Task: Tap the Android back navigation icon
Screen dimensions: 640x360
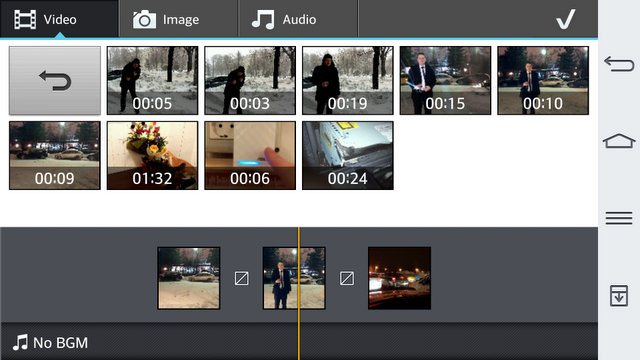Action: coord(619,64)
